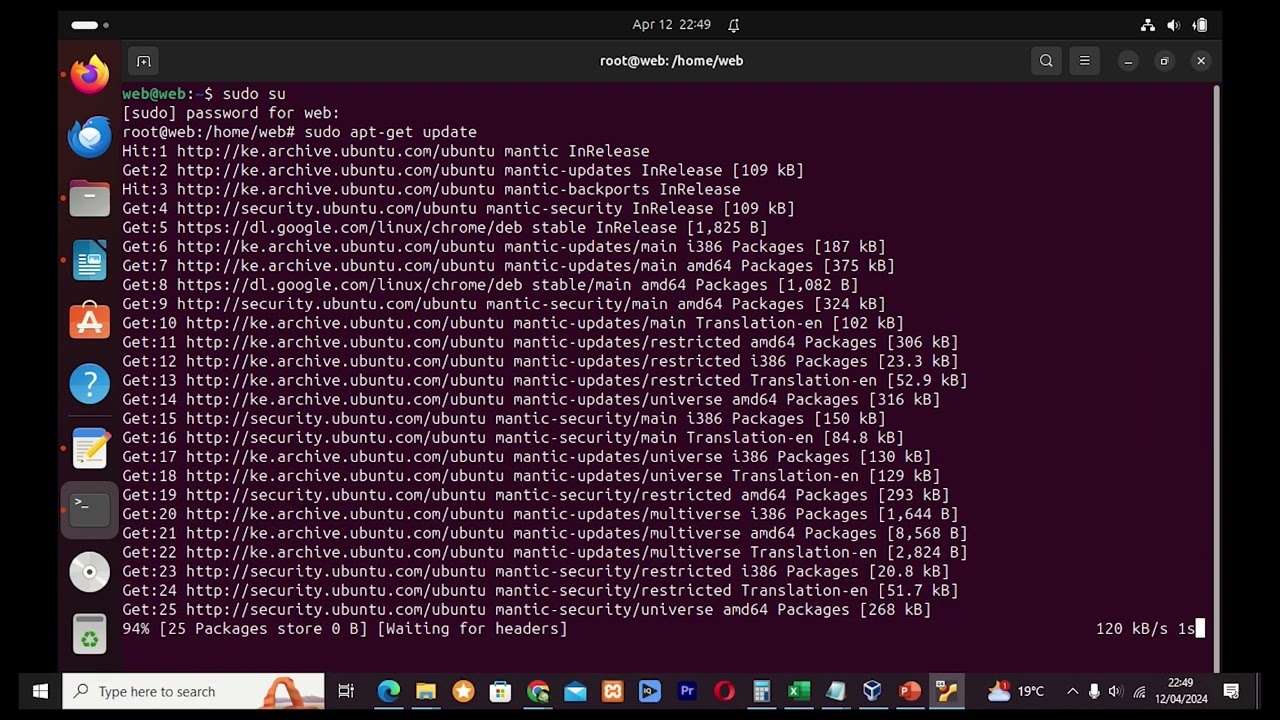Click the 'Get:5' google chrome line
Viewport: 1280px width, 720px height.
pyautogui.click(x=445, y=227)
